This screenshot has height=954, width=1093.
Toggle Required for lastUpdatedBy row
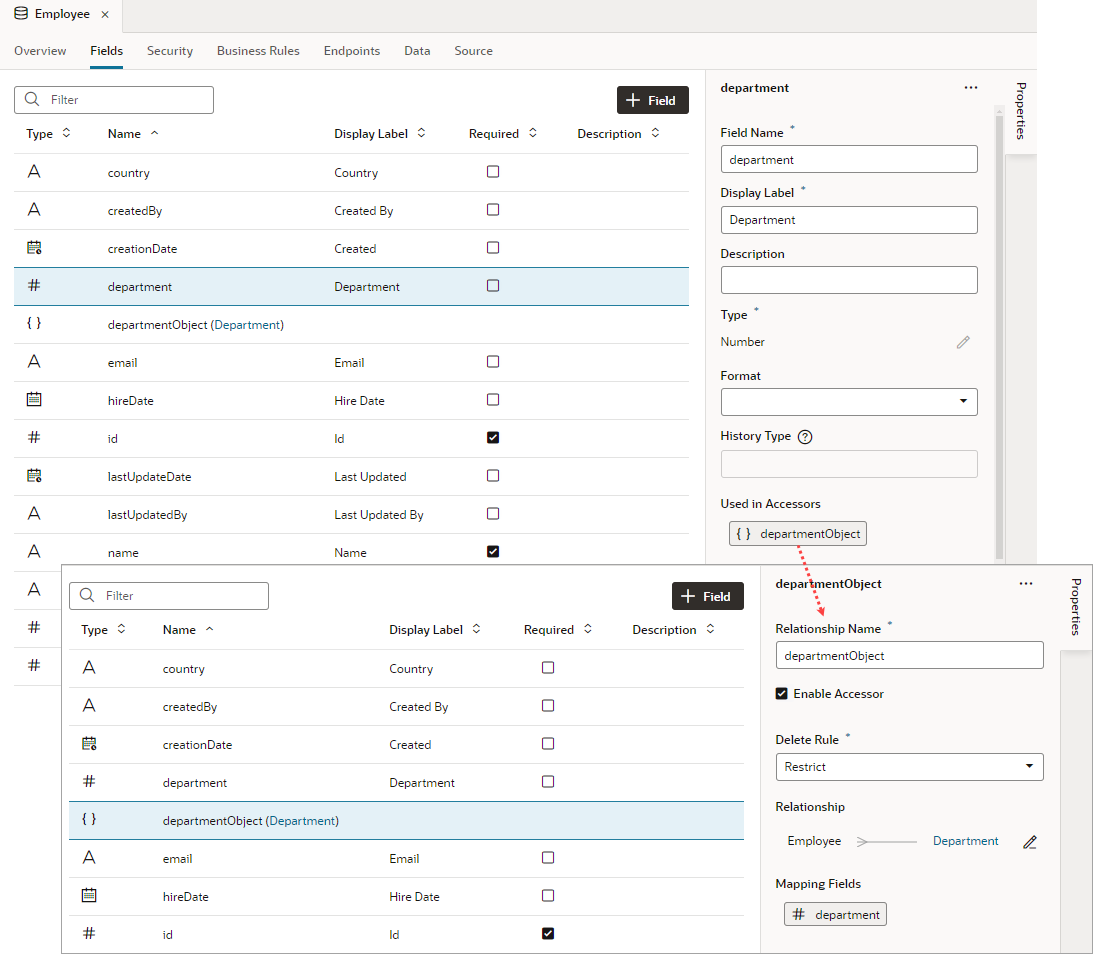[493, 514]
